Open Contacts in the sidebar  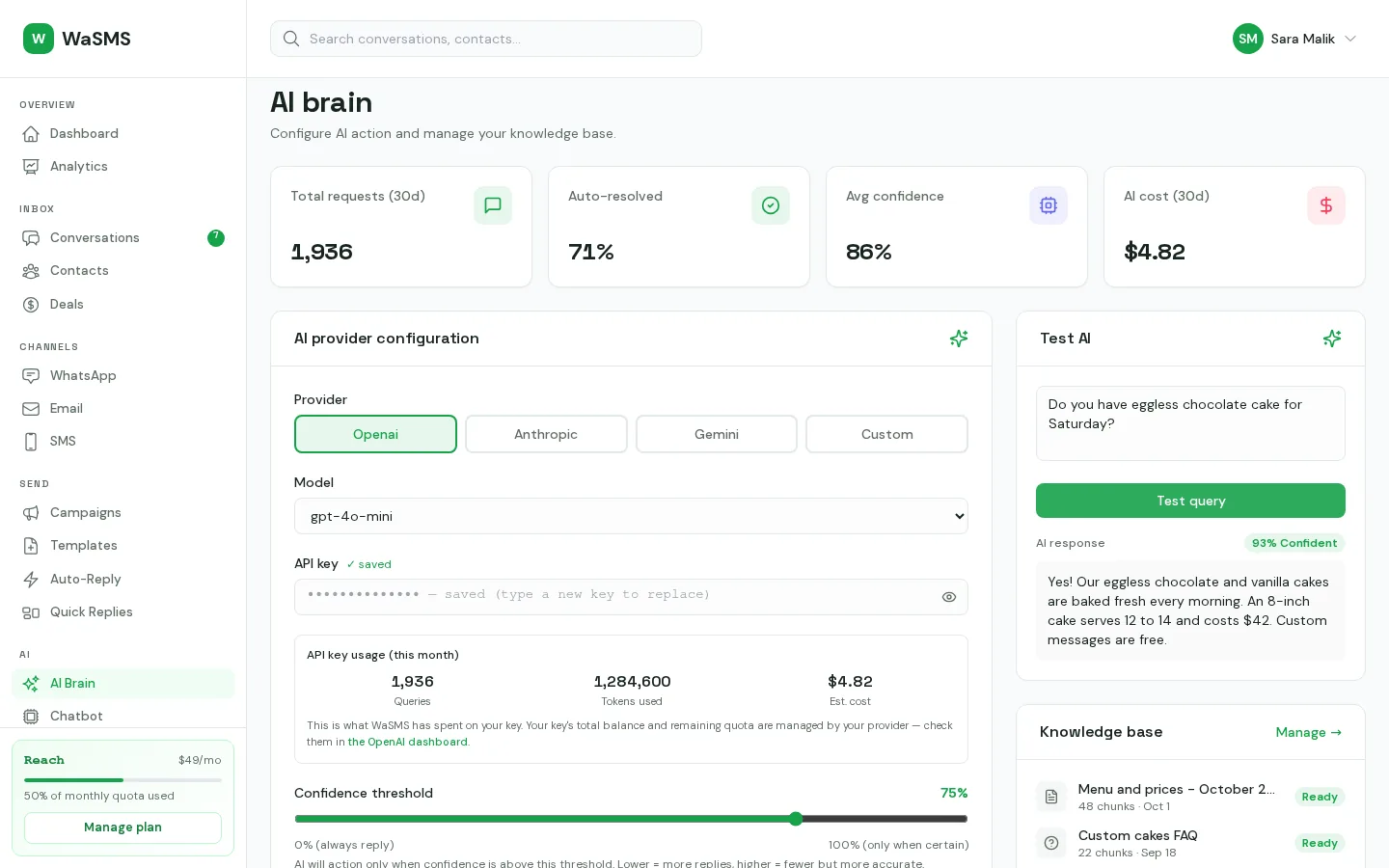[x=123, y=271]
